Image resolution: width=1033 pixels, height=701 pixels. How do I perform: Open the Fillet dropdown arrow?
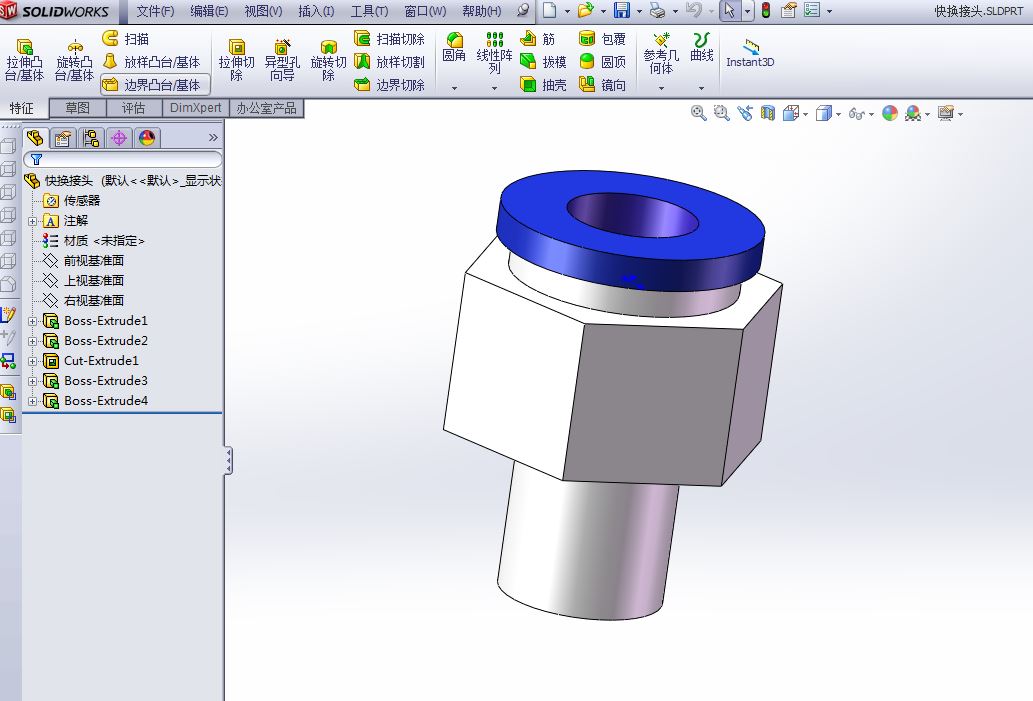(454, 88)
